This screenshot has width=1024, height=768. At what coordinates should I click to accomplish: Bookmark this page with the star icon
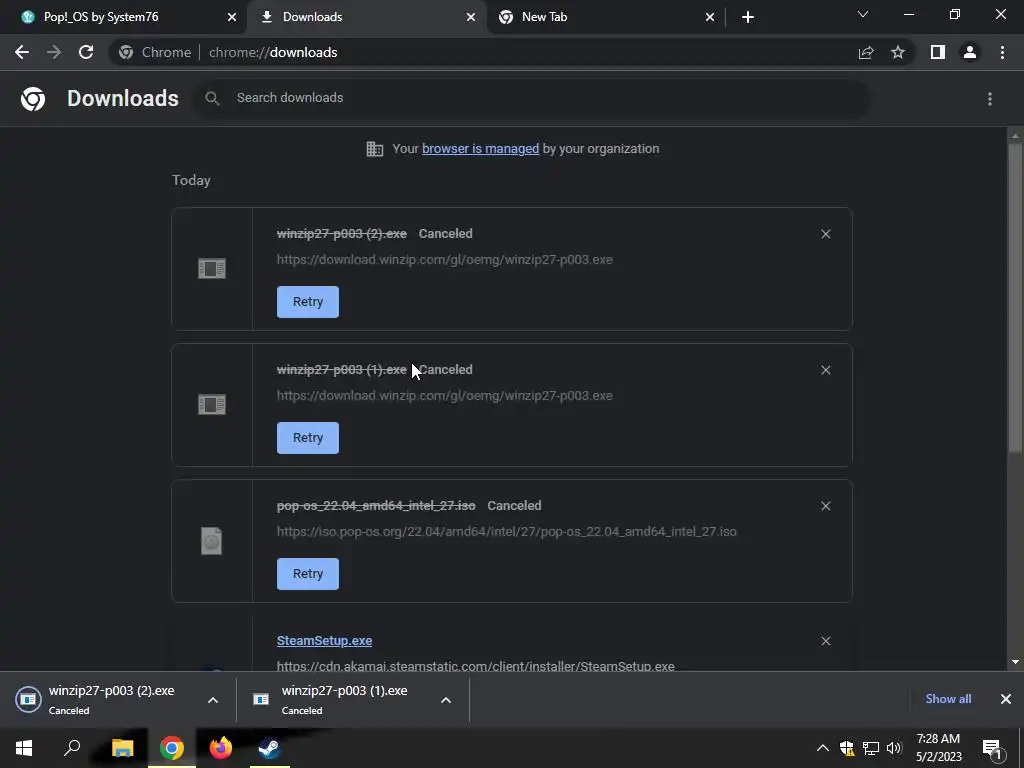coord(898,52)
